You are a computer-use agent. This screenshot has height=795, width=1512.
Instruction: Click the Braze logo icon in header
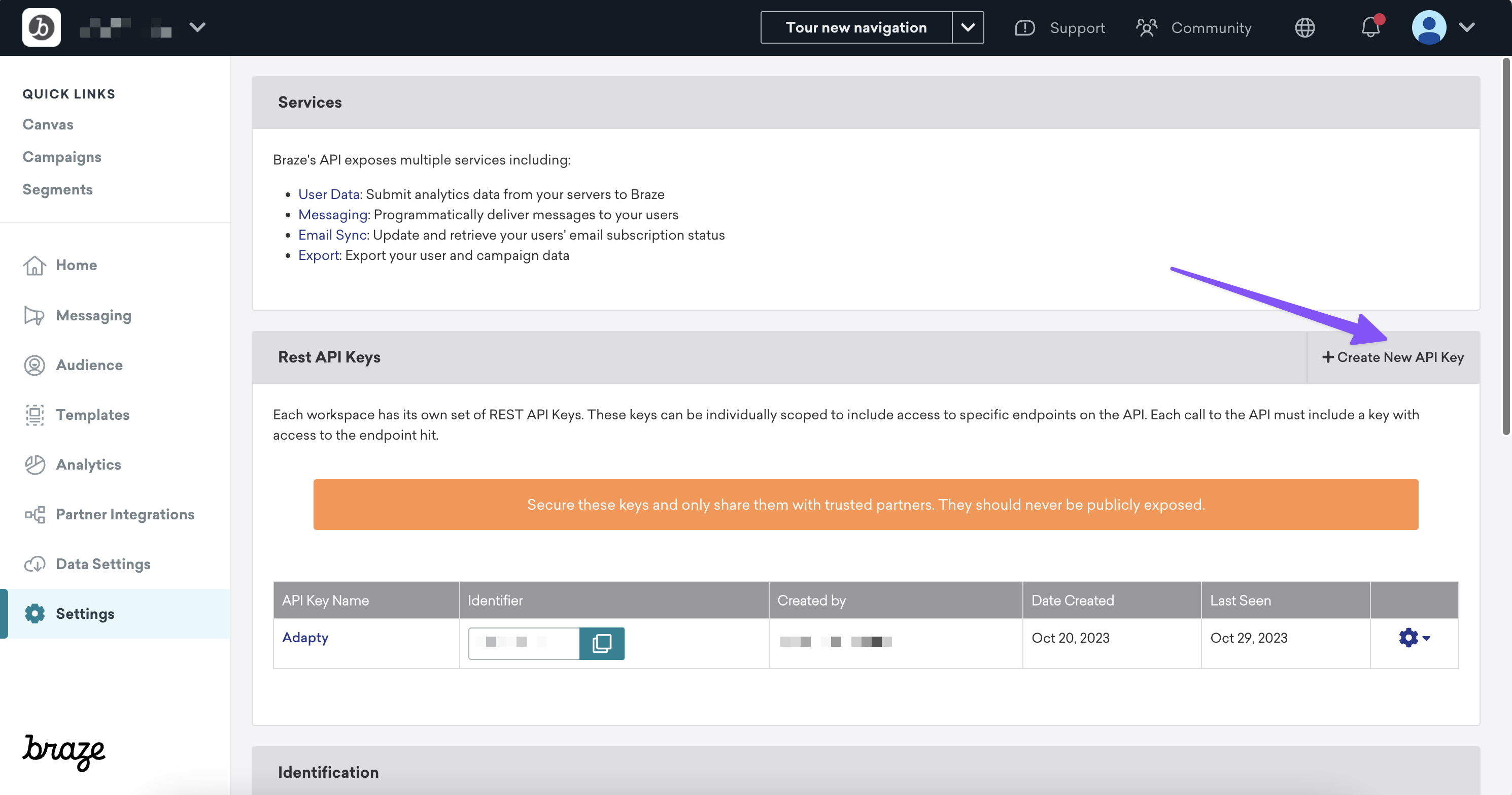(41, 27)
